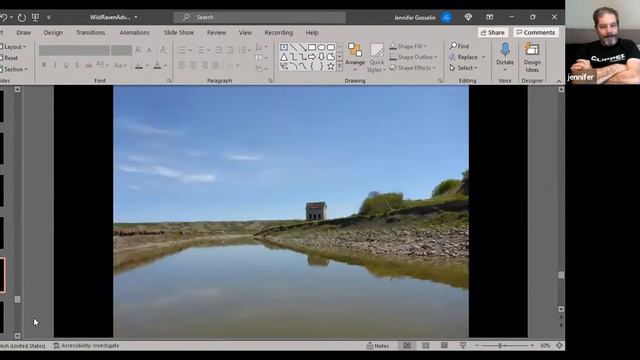Viewport: 640px width, 360px height.
Task: Open Ribbon Display Options icon
Action: (x=489, y=17)
